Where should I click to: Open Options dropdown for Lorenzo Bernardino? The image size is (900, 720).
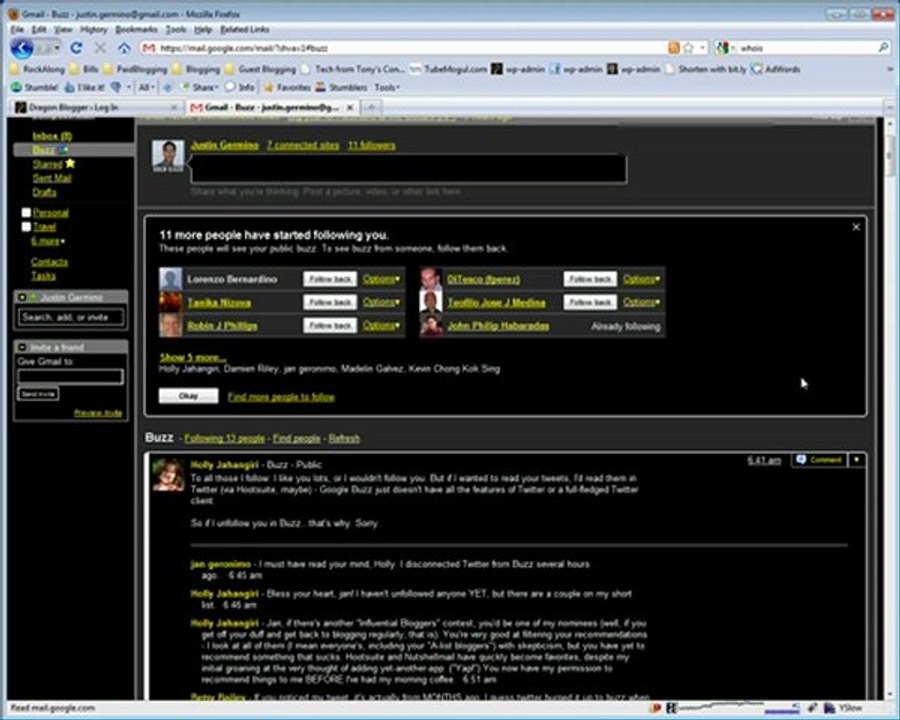pyautogui.click(x=381, y=279)
